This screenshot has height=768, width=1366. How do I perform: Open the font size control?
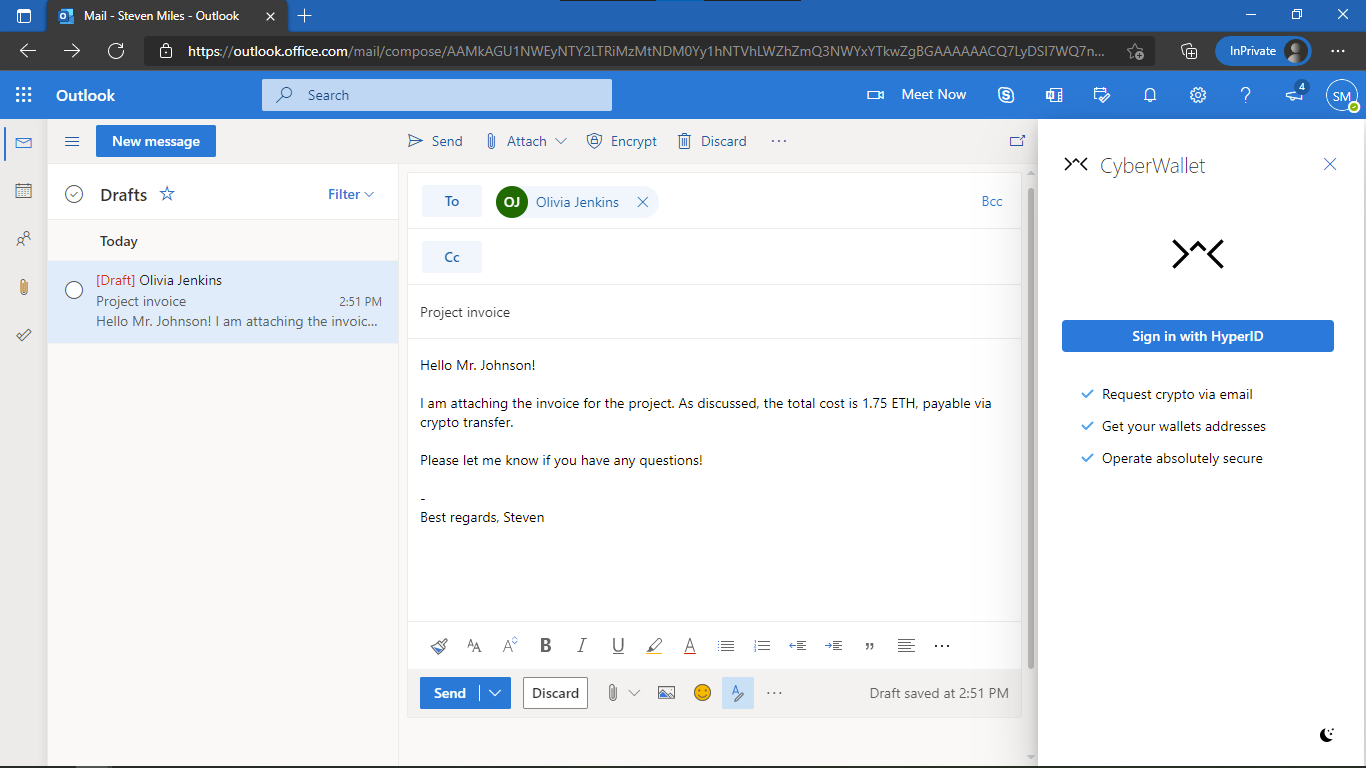point(474,646)
